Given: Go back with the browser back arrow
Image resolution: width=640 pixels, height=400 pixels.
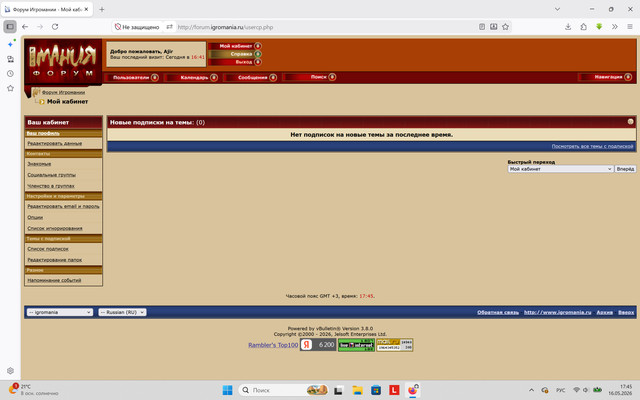Looking at the screenshot, I should pos(25,27).
